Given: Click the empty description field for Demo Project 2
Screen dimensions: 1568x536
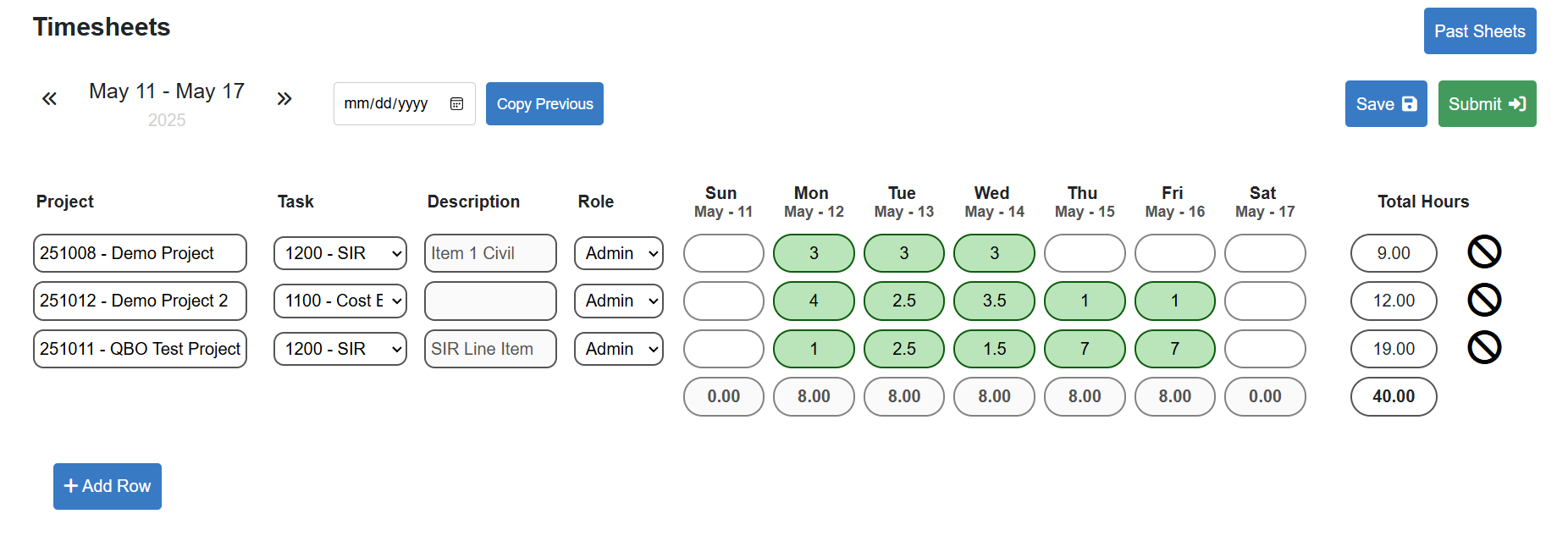Looking at the screenshot, I should [x=490, y=301].
